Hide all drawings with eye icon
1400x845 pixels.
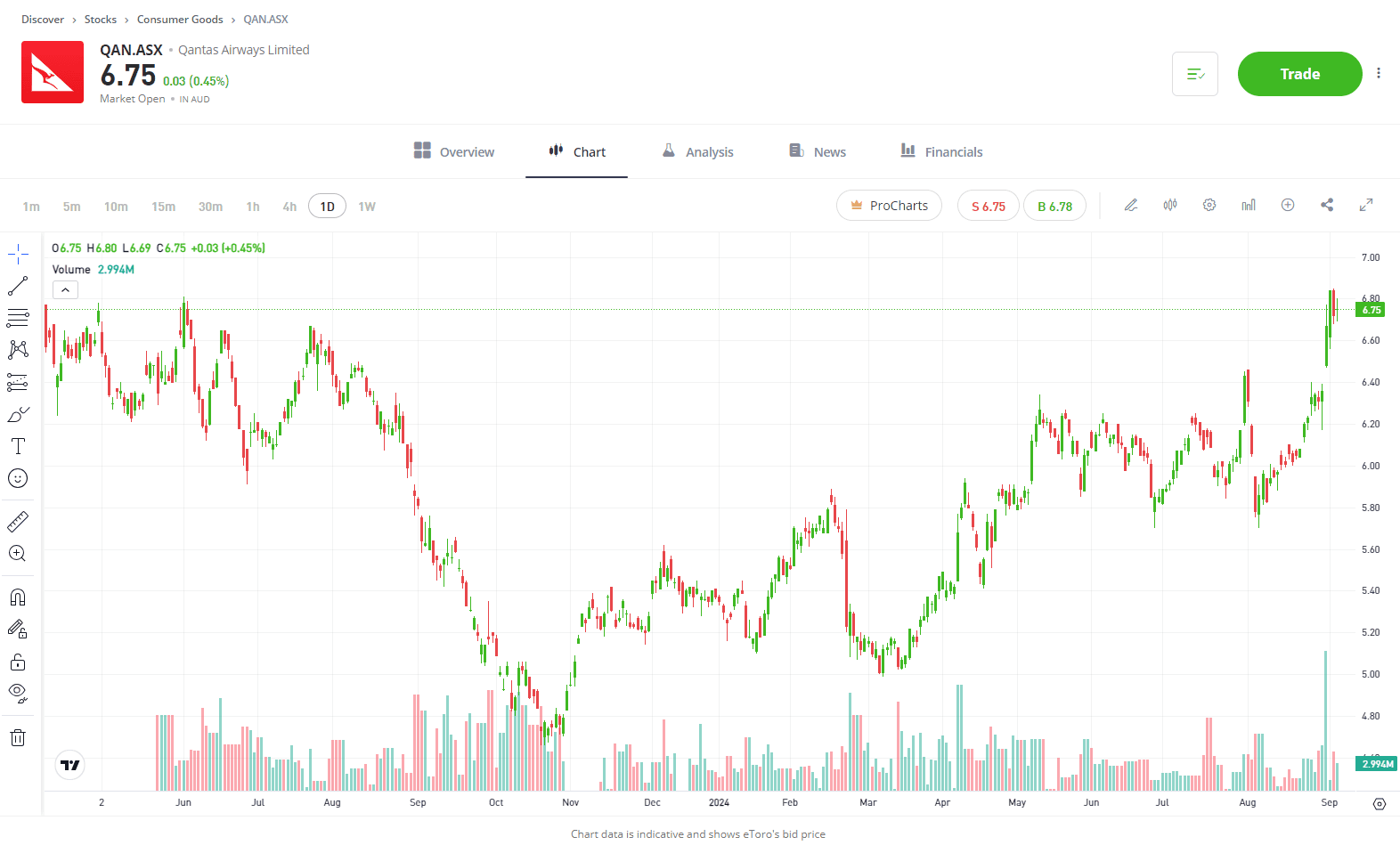coord(18,693)
